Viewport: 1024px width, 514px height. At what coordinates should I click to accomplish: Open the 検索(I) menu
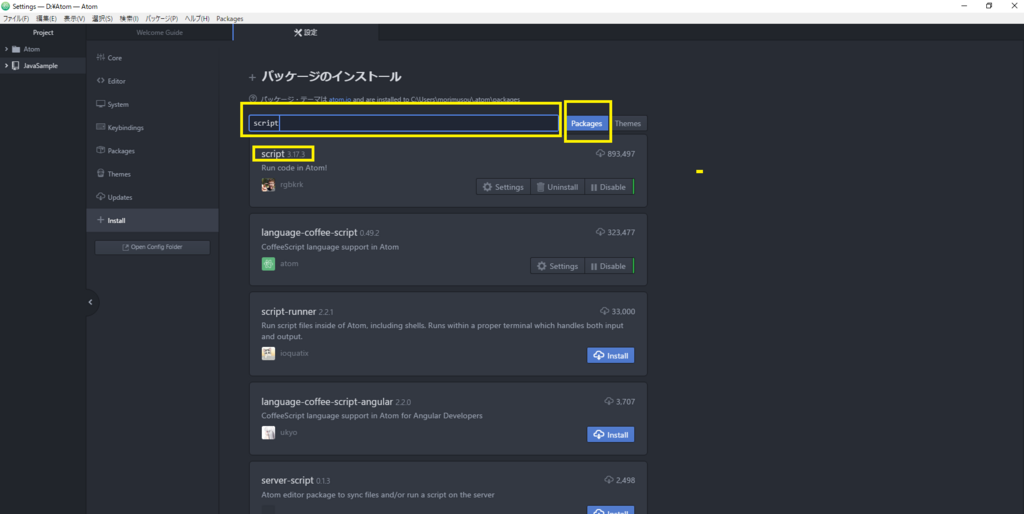tap(129, 19)
